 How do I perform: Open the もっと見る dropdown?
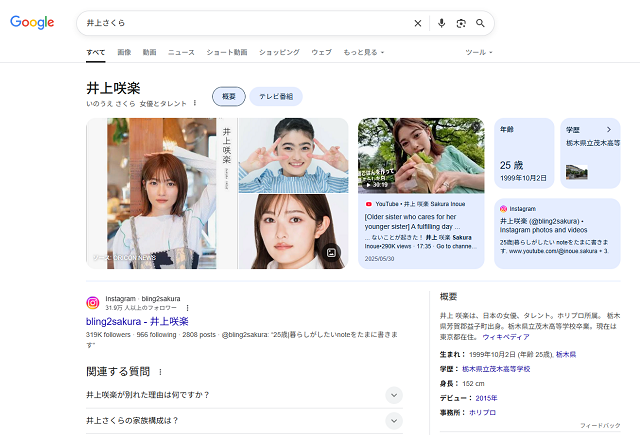click(364, 52)
